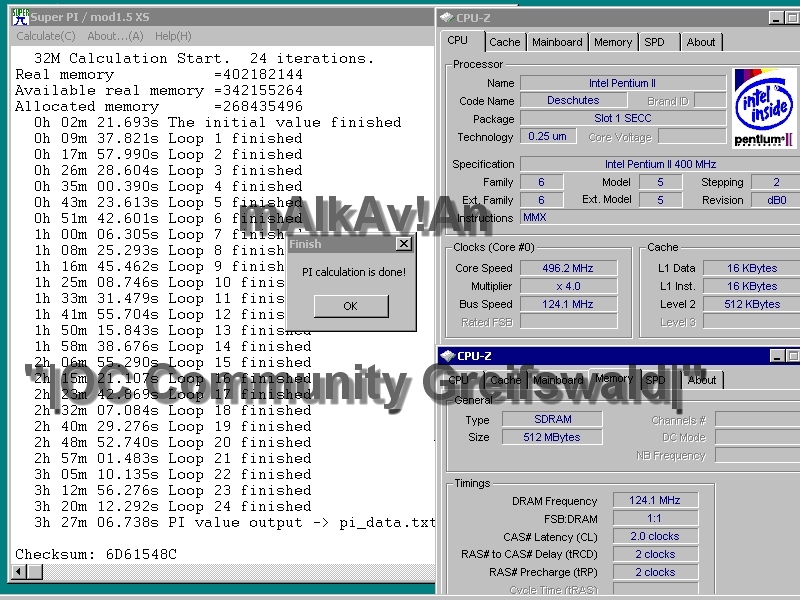Click the 'Loop 24 finished' line
Screen dimensions: 800x600
[172, 506]
